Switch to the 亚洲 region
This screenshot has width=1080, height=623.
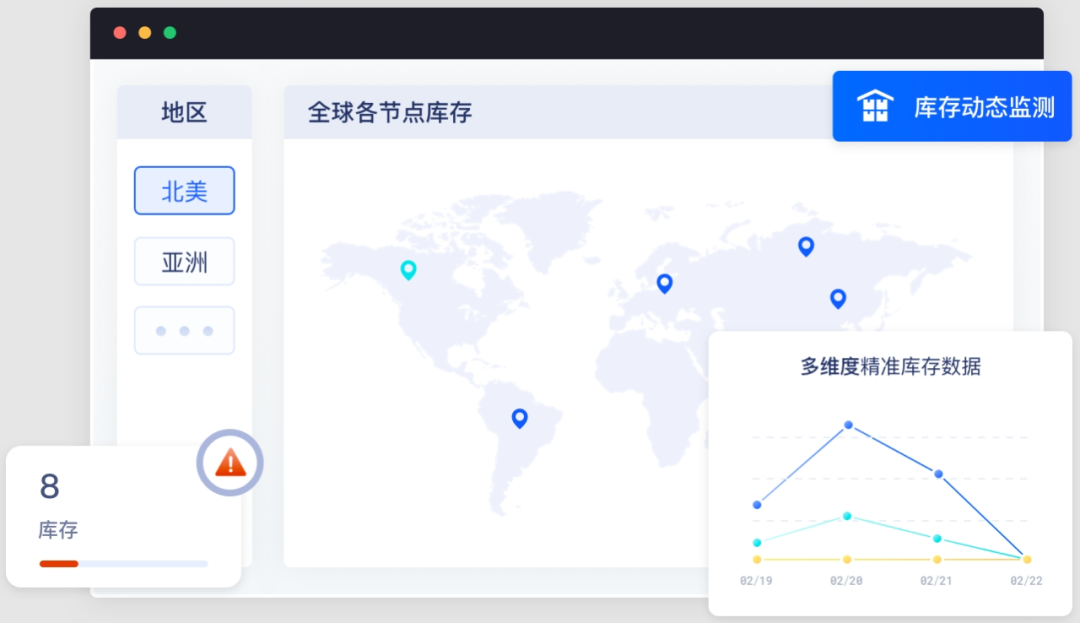(184, 261)
